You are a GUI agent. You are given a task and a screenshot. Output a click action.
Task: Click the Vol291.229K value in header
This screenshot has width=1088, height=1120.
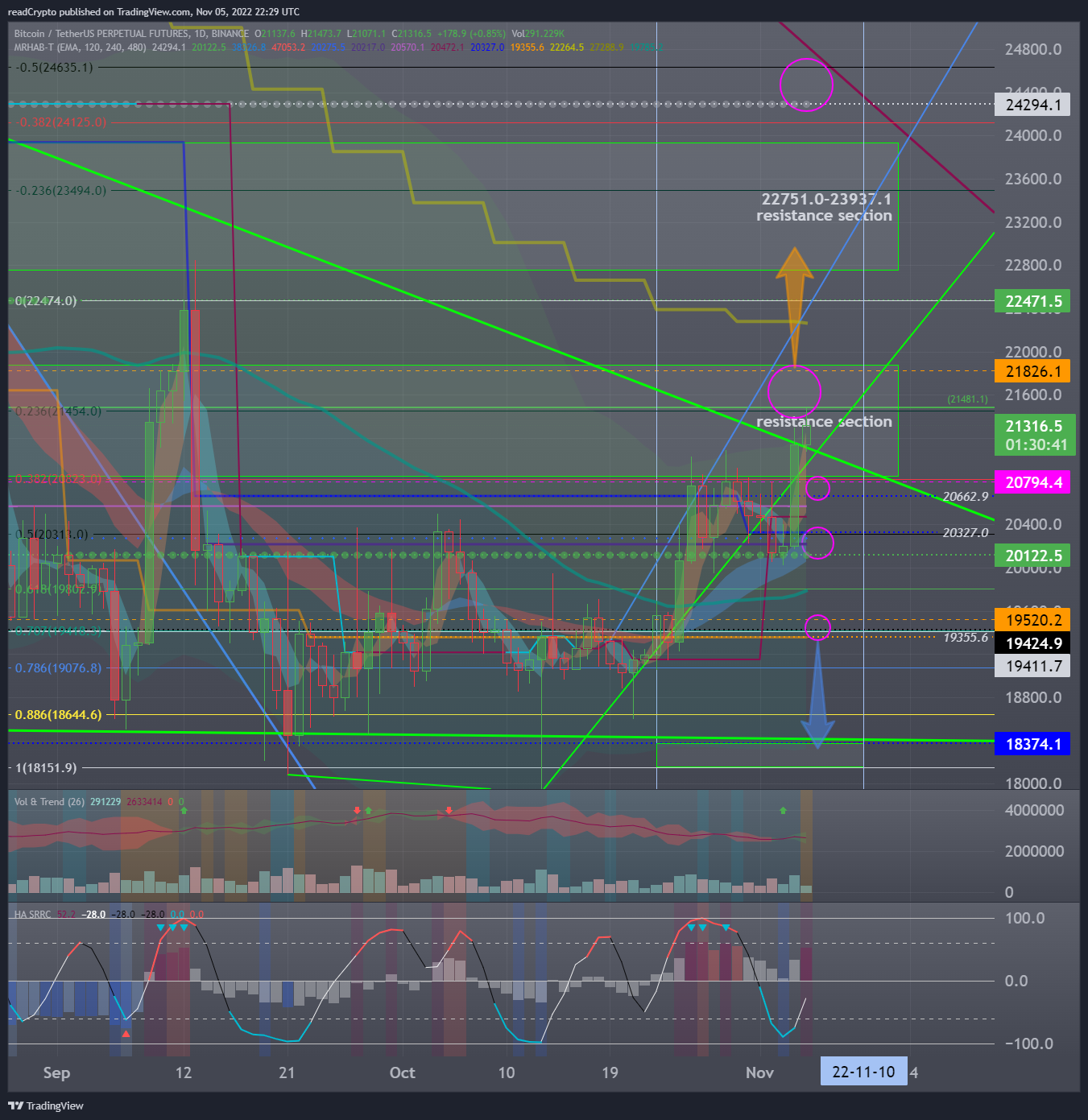pyautogui.click(x=538, y=34)
